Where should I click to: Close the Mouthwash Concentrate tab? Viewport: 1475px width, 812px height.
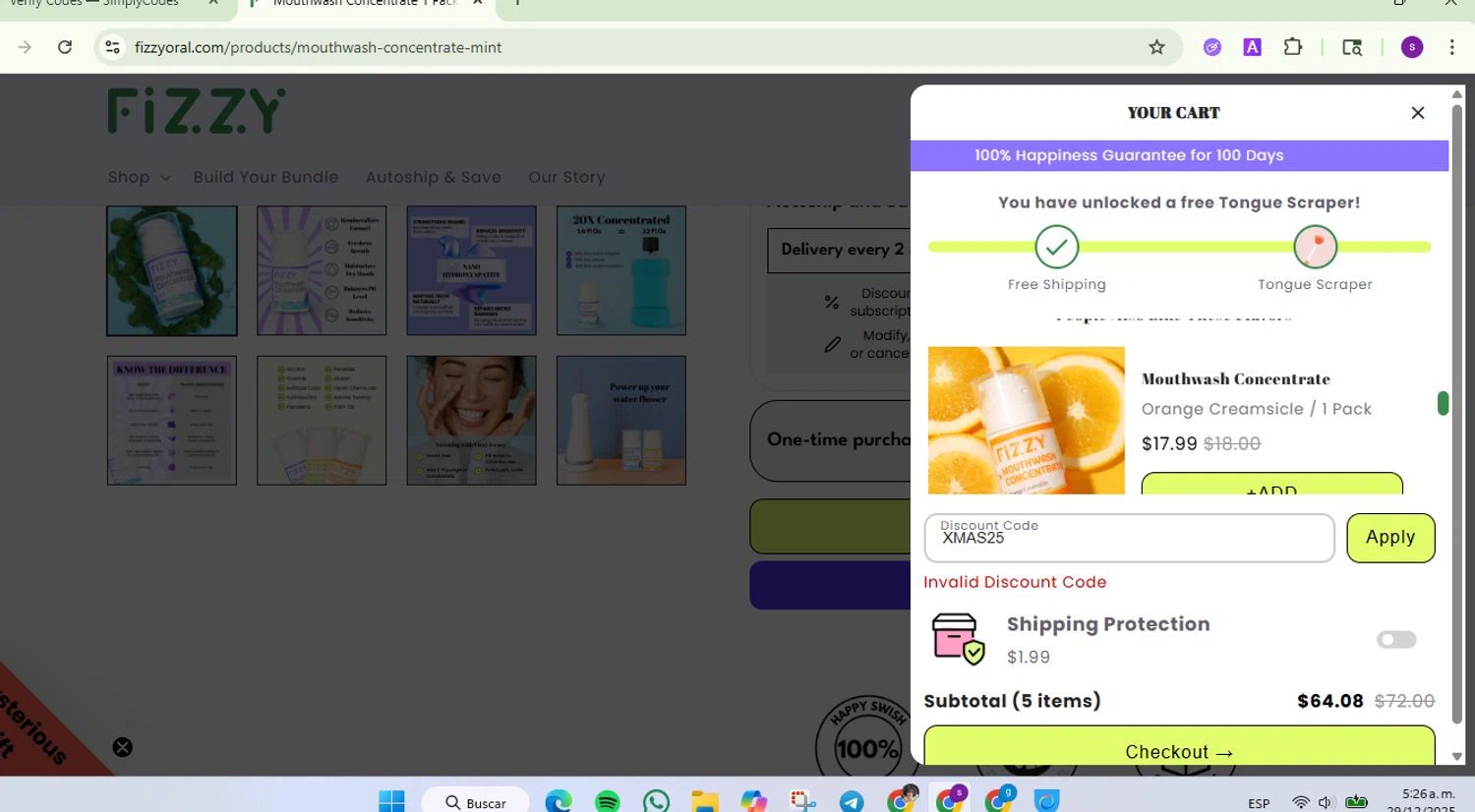pyautogui.click(x=477, y=4)
